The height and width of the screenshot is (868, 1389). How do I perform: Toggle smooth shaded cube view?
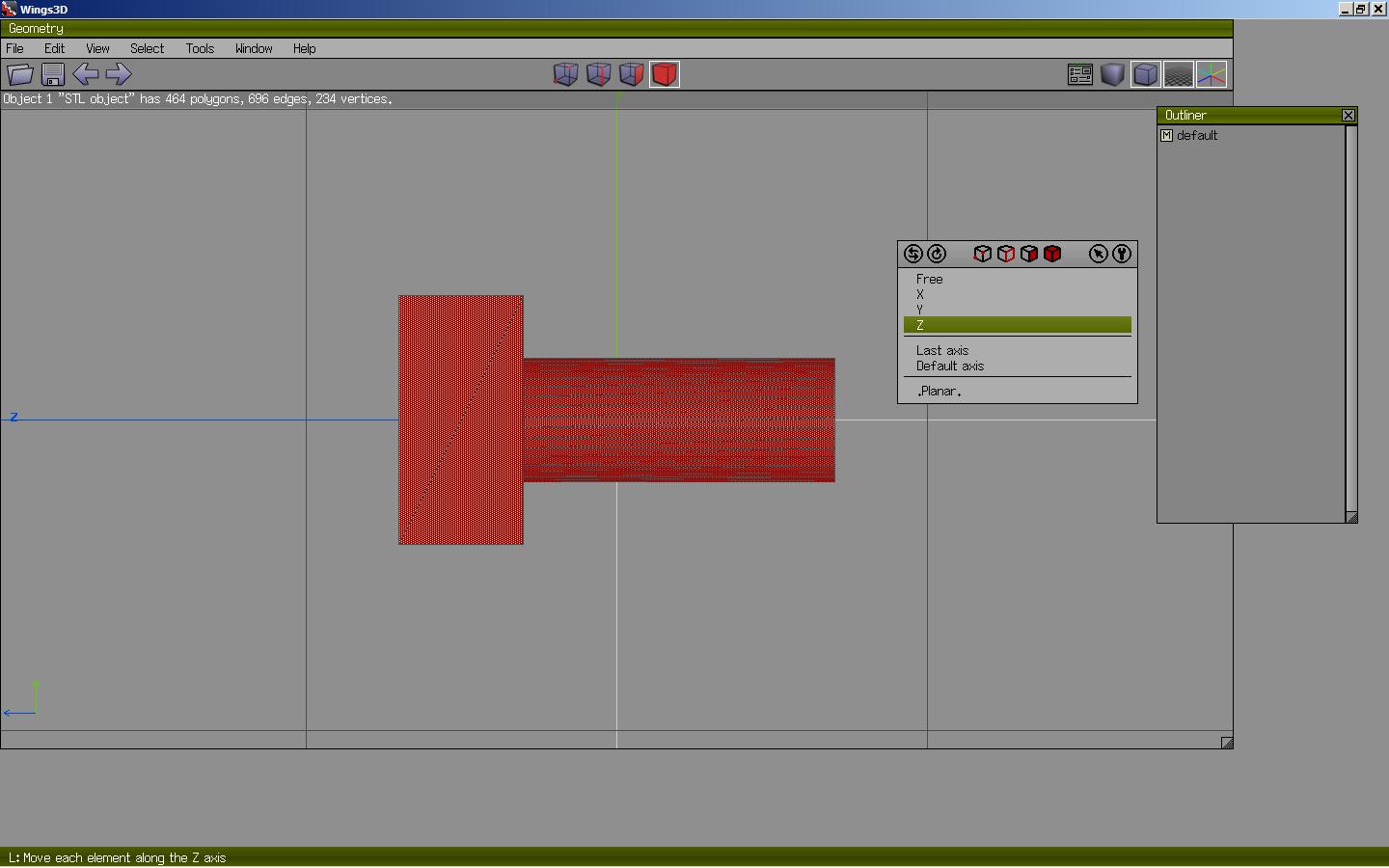tap(1113, 74)
